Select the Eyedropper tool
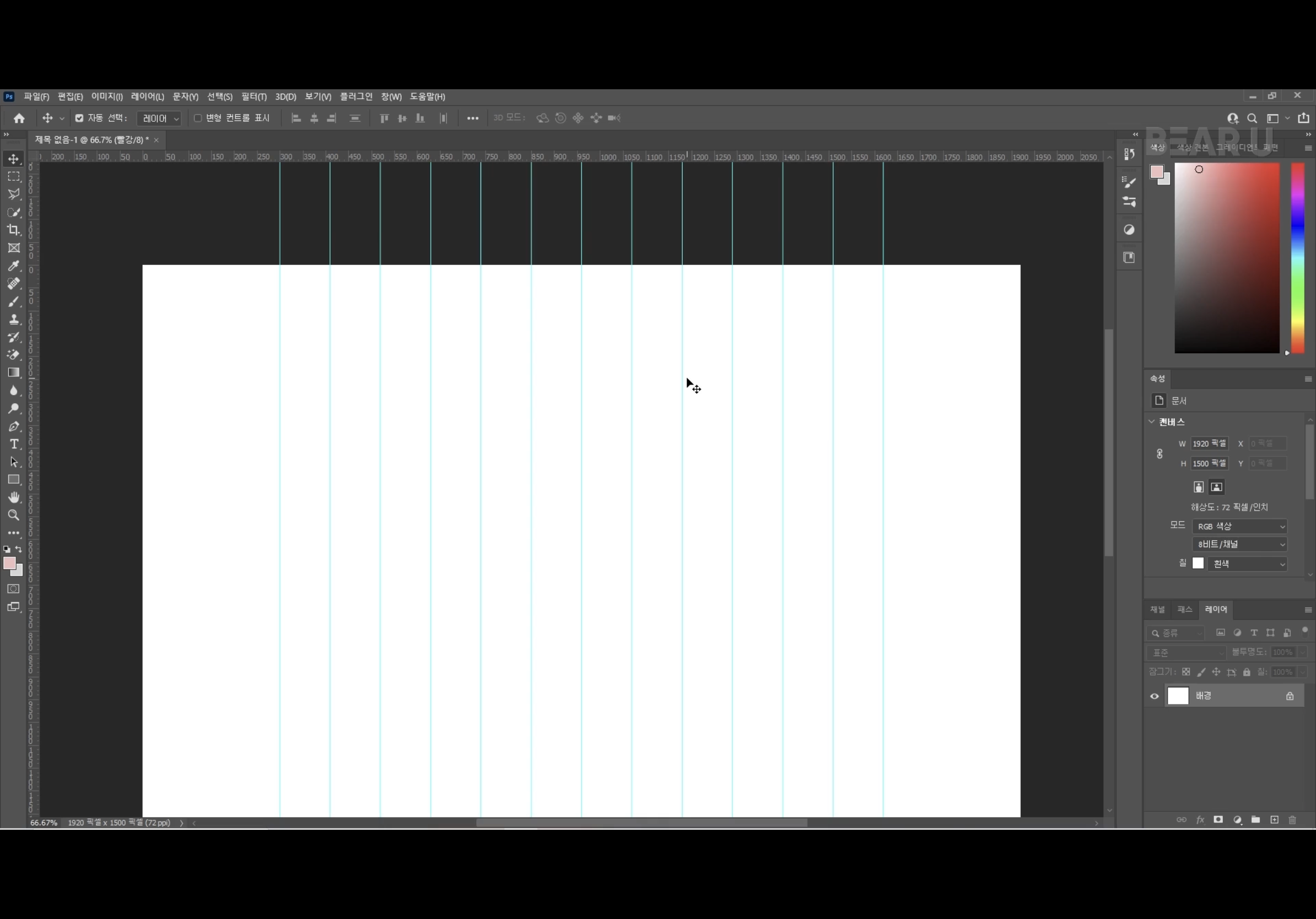This screenshot has width=1316, height=919. (14, 266)
